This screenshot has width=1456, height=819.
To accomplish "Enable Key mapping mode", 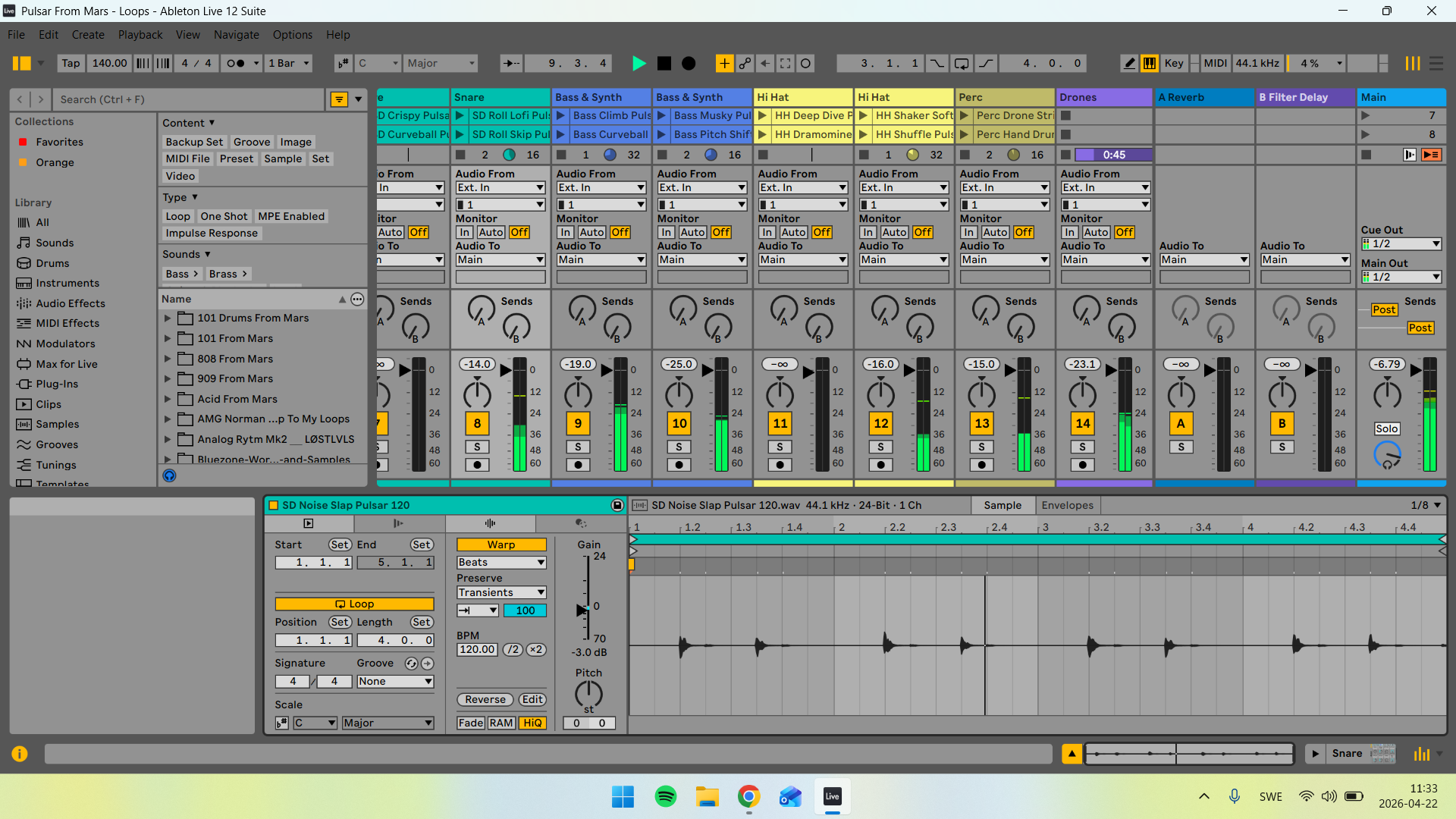I will click(x=1174, y=63).
